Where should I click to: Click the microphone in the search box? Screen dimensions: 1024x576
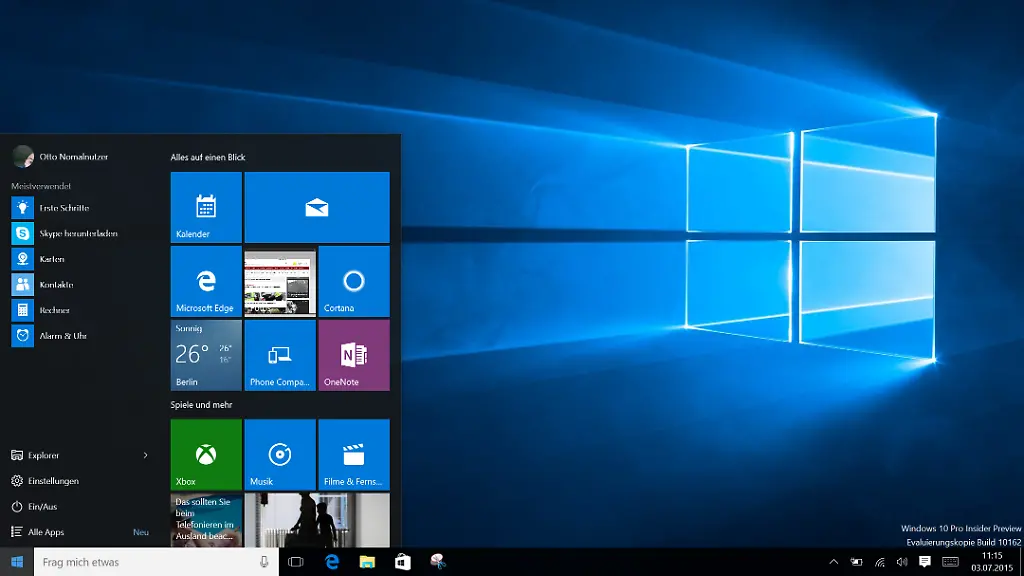point(264,562)
